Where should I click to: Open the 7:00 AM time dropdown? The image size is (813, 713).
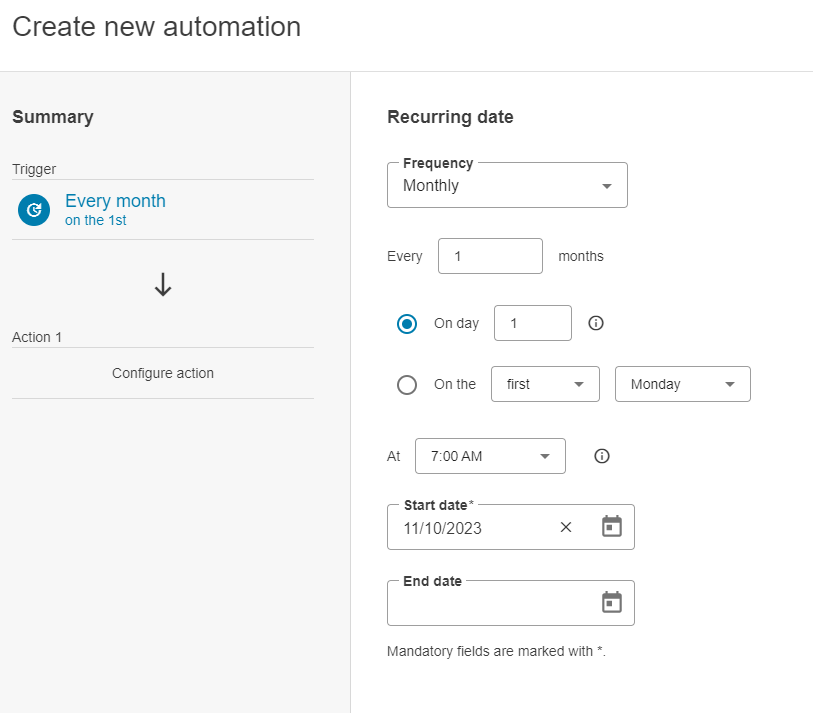click(x=490, y=456)
